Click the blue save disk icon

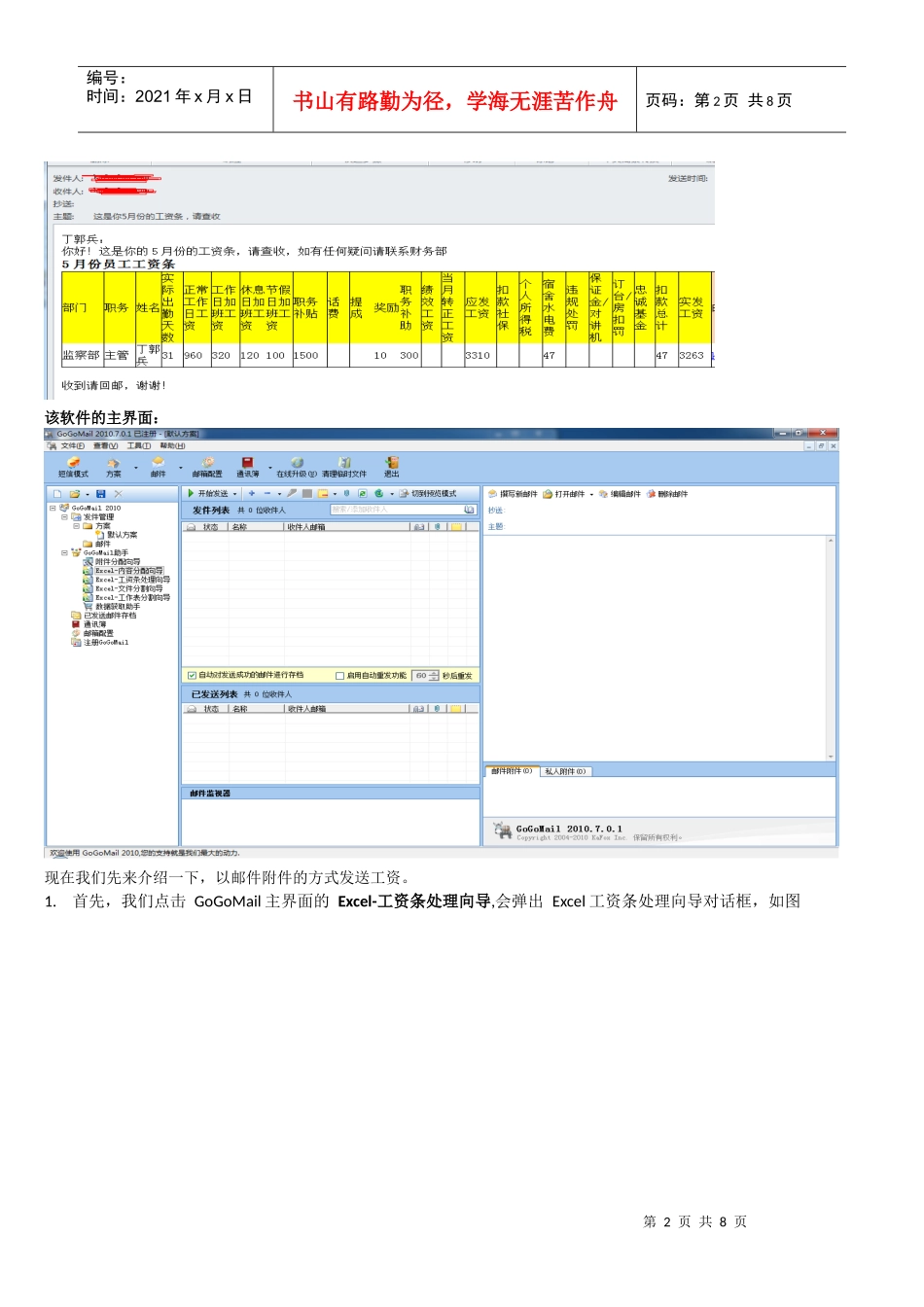coord(100,494)
